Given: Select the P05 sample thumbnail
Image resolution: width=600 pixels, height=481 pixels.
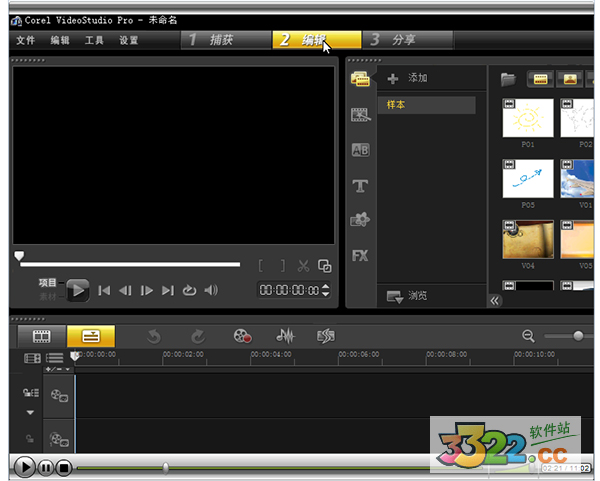Looking at the screenshot, I should [527, 179].
